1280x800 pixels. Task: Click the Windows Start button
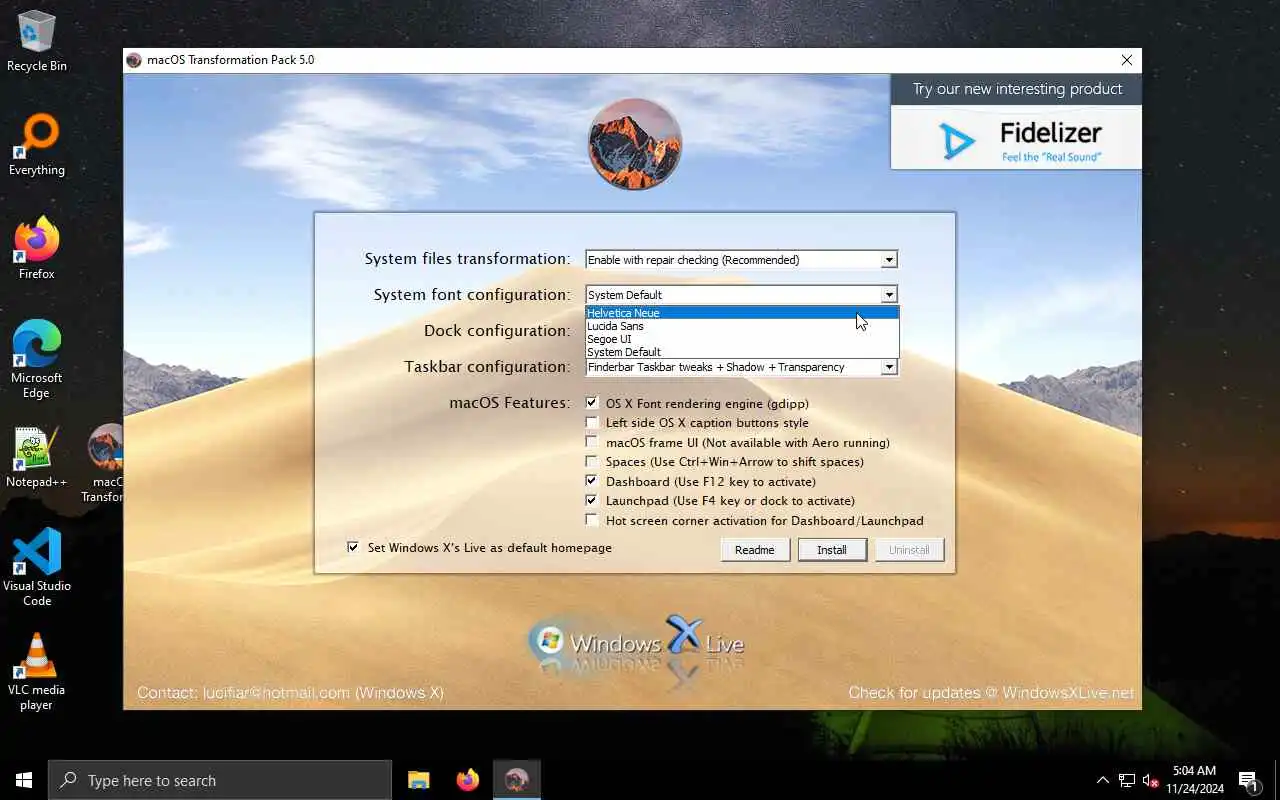[24, 780]
